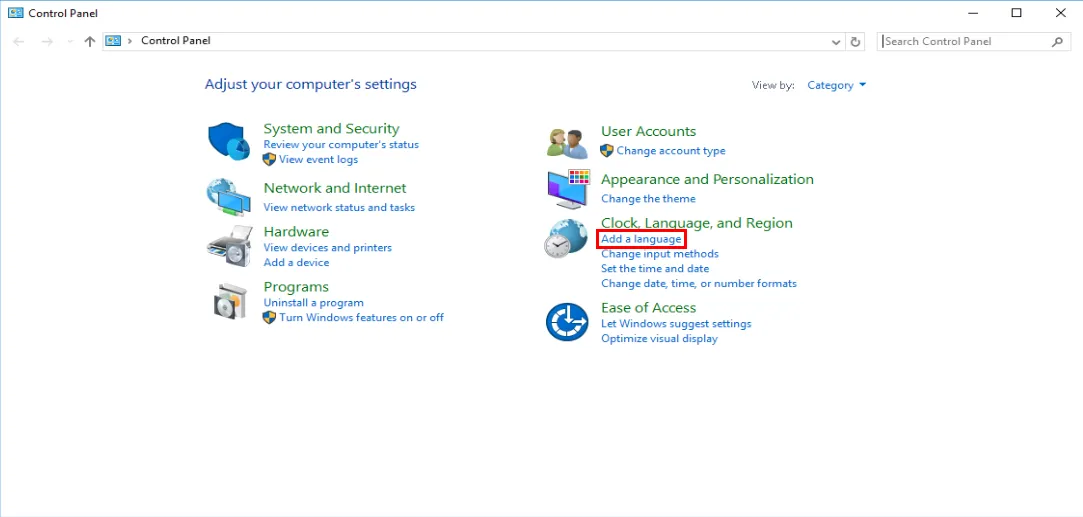The height and width of the screenshot is (517, 1083).
Task: Click into the Search Control Panel field
Action: tap(964, 42)
